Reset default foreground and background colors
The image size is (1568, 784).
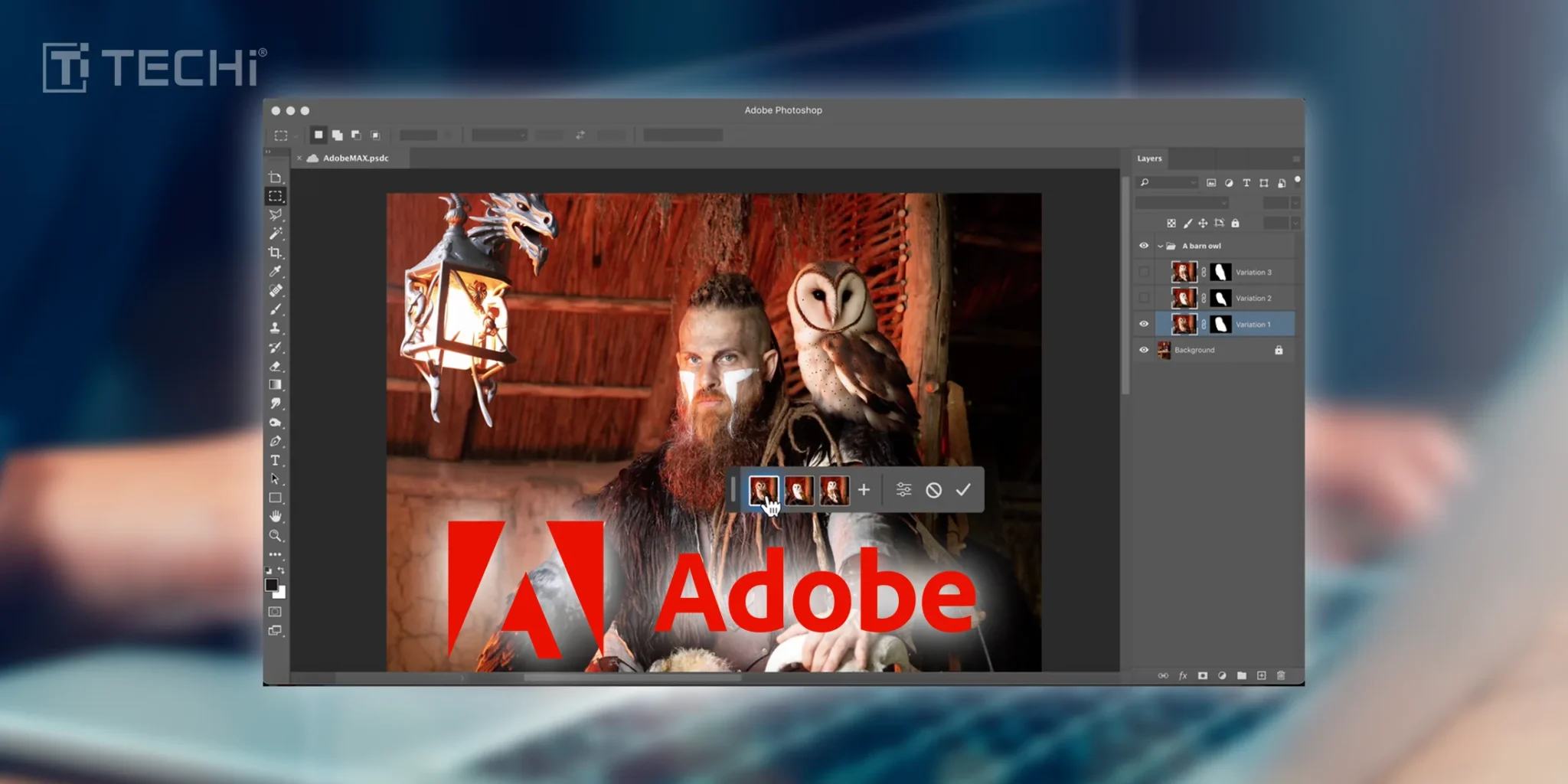tap(268, 570)
